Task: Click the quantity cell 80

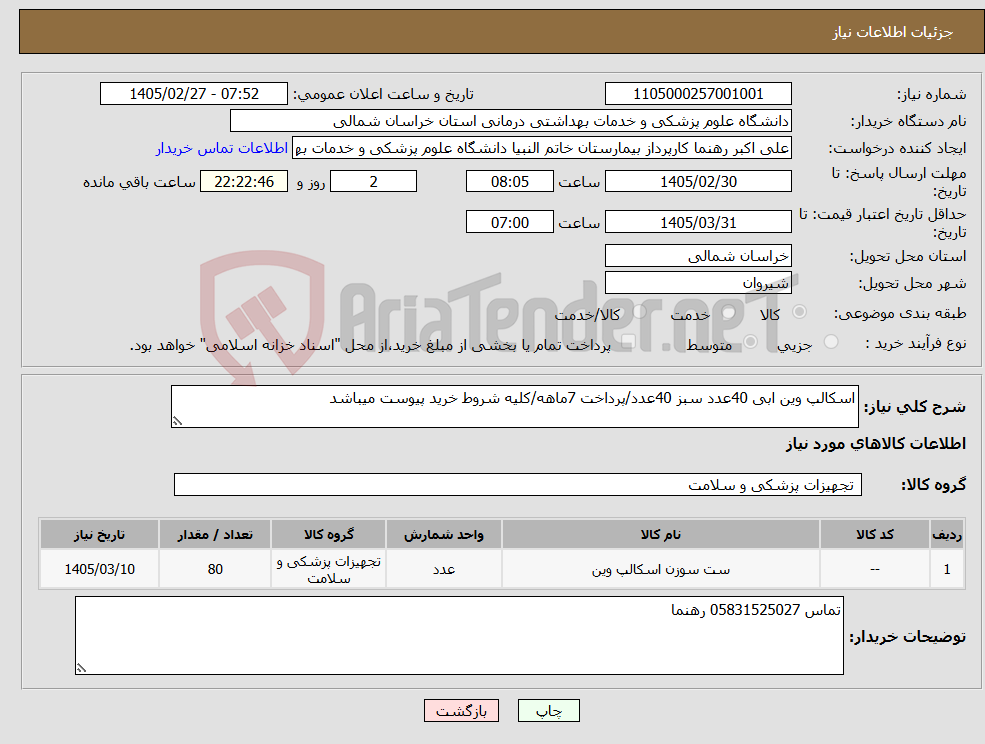Action: 215,569
